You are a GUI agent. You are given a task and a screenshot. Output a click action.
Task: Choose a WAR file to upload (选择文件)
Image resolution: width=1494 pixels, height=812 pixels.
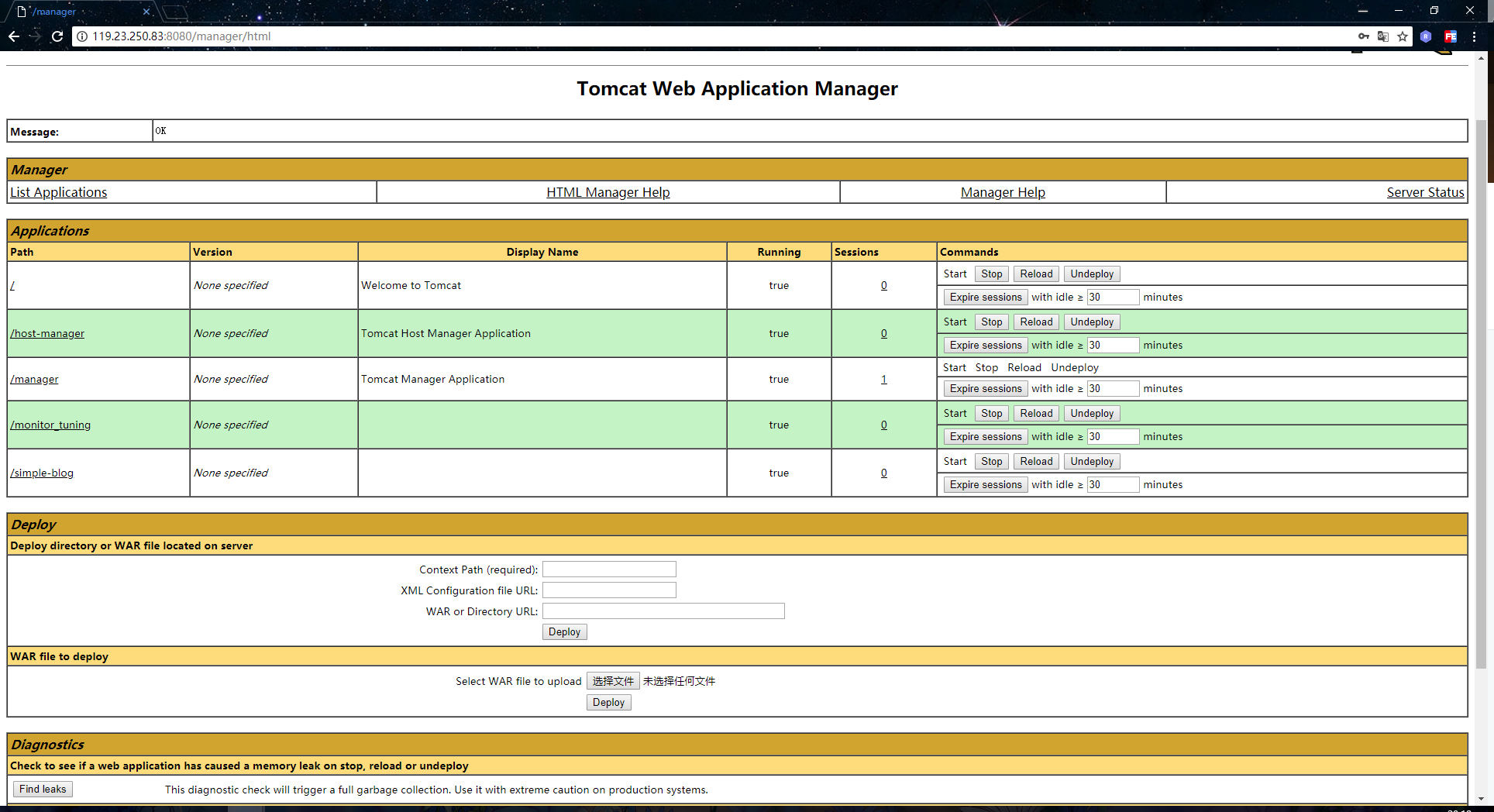click(x=613, y=681)
